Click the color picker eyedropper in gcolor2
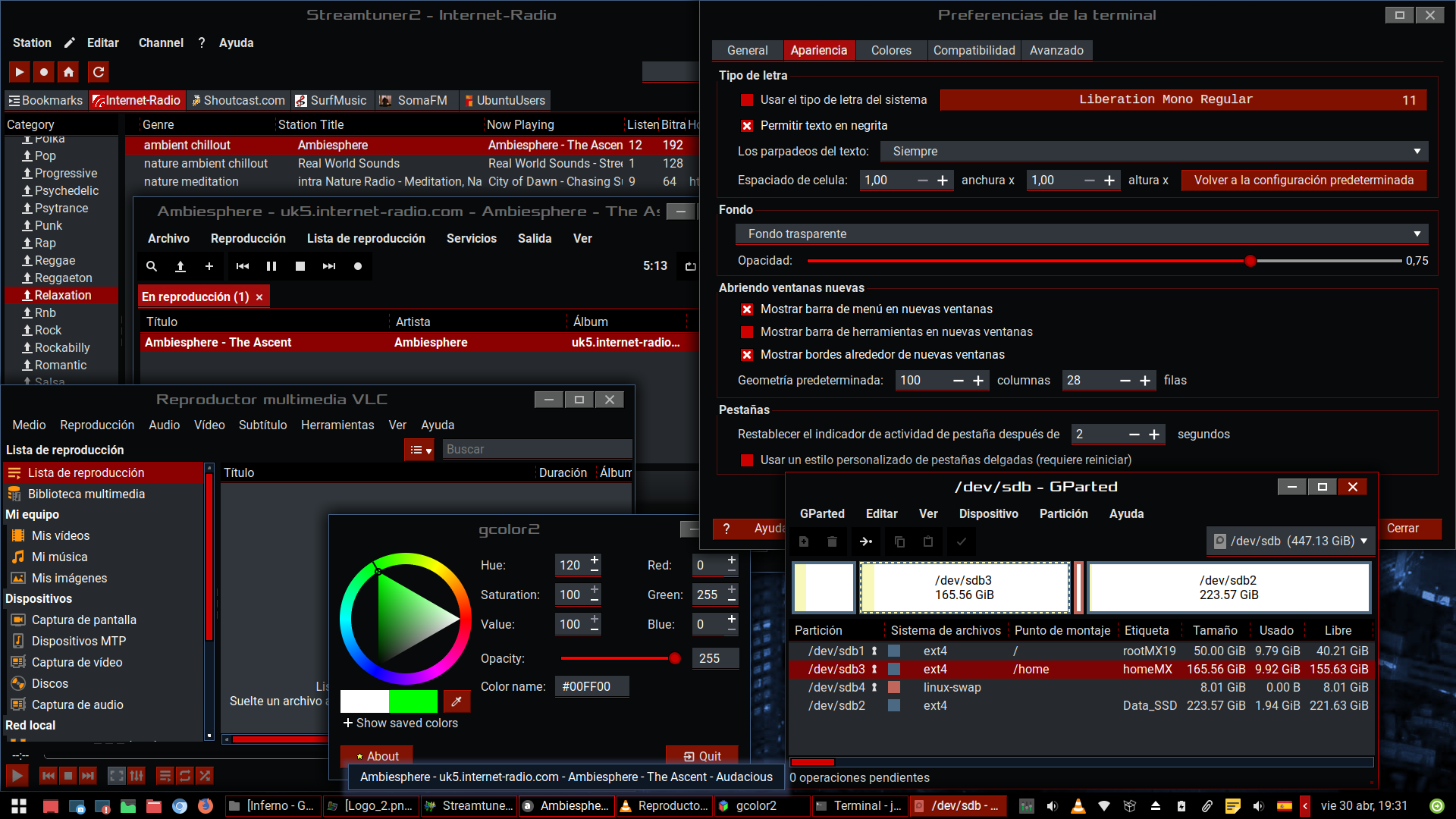 [457, 701]
